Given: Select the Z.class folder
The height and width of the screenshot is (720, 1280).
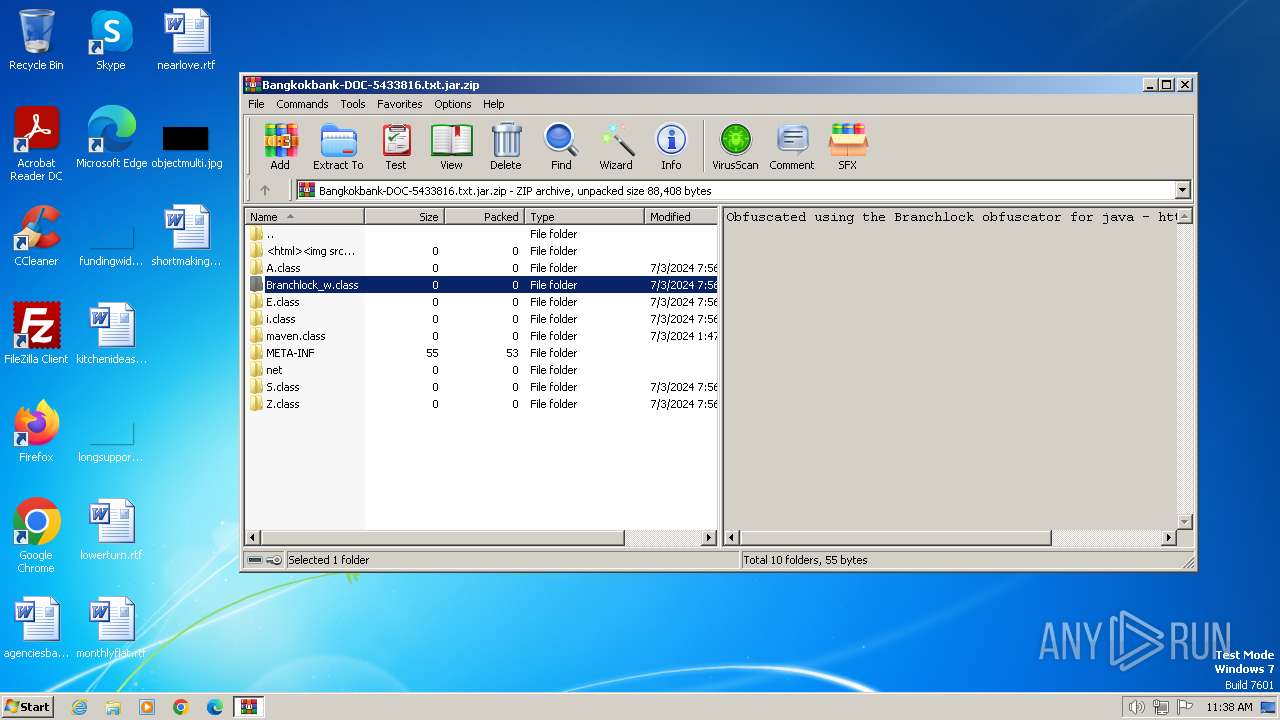Looking at the screenshot, I should [482, 404].
